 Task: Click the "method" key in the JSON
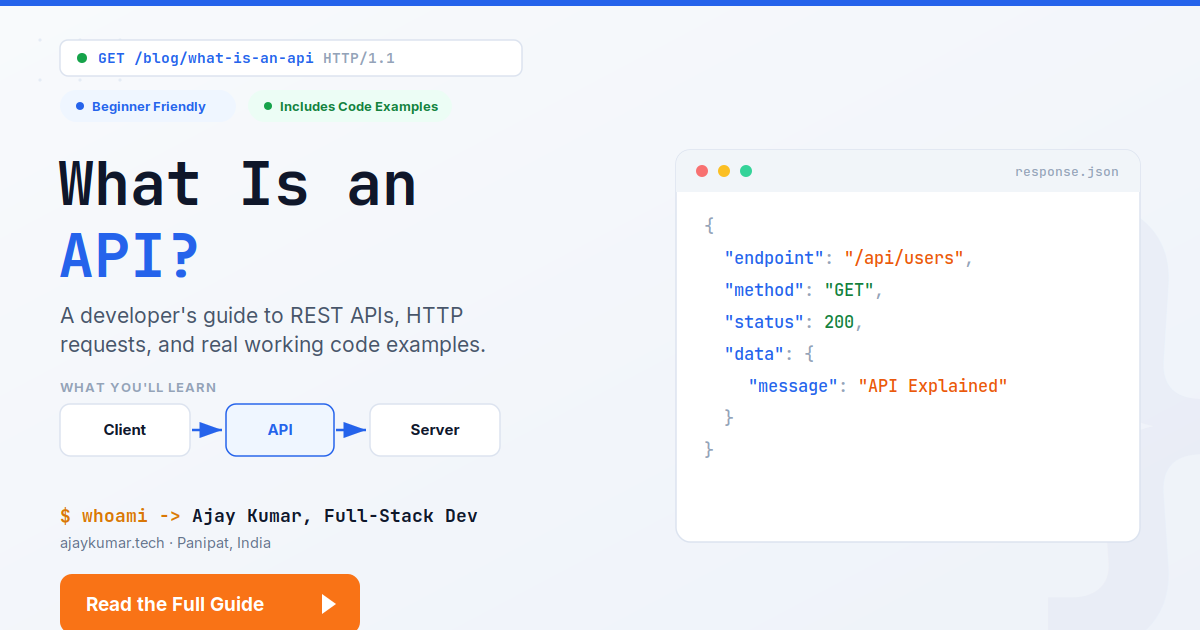[764, 290]
